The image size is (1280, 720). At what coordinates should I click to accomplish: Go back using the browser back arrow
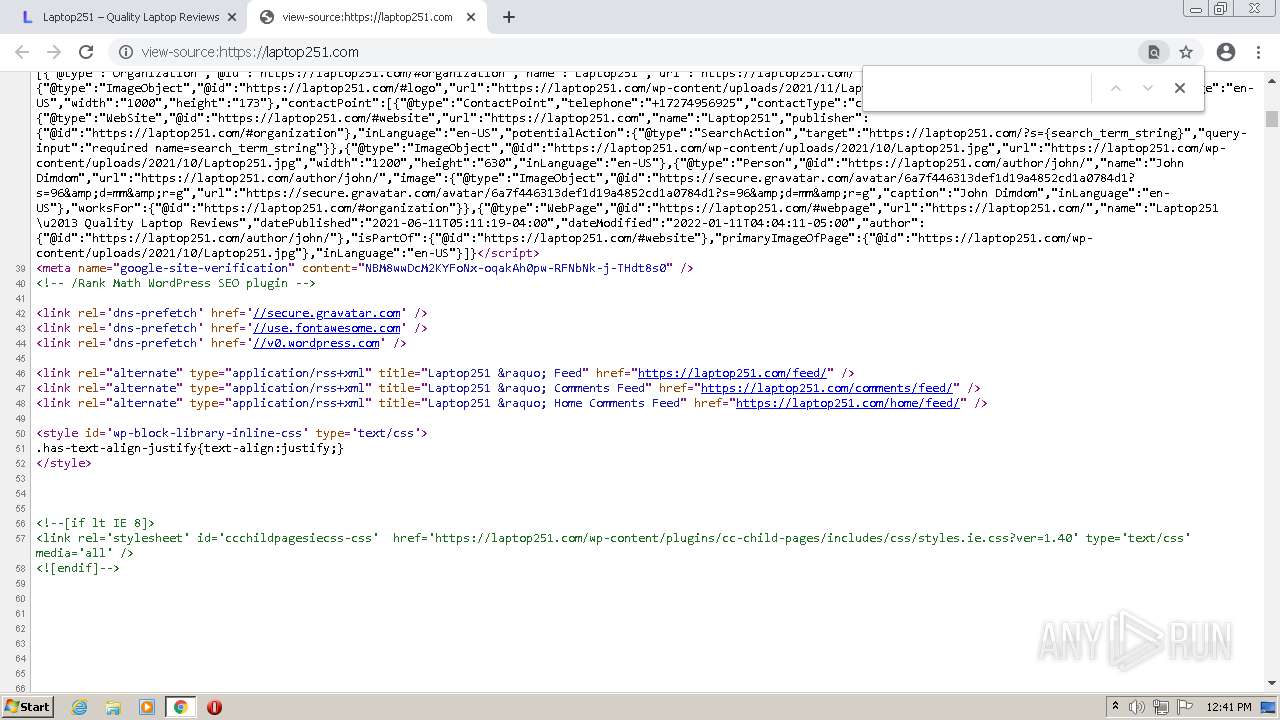(22, 52)
